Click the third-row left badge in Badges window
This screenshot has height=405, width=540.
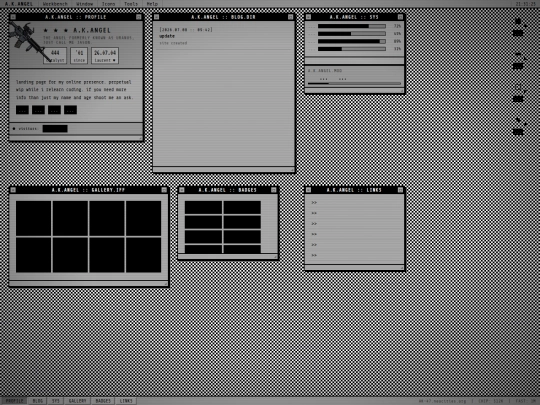[x=203, y=237]
